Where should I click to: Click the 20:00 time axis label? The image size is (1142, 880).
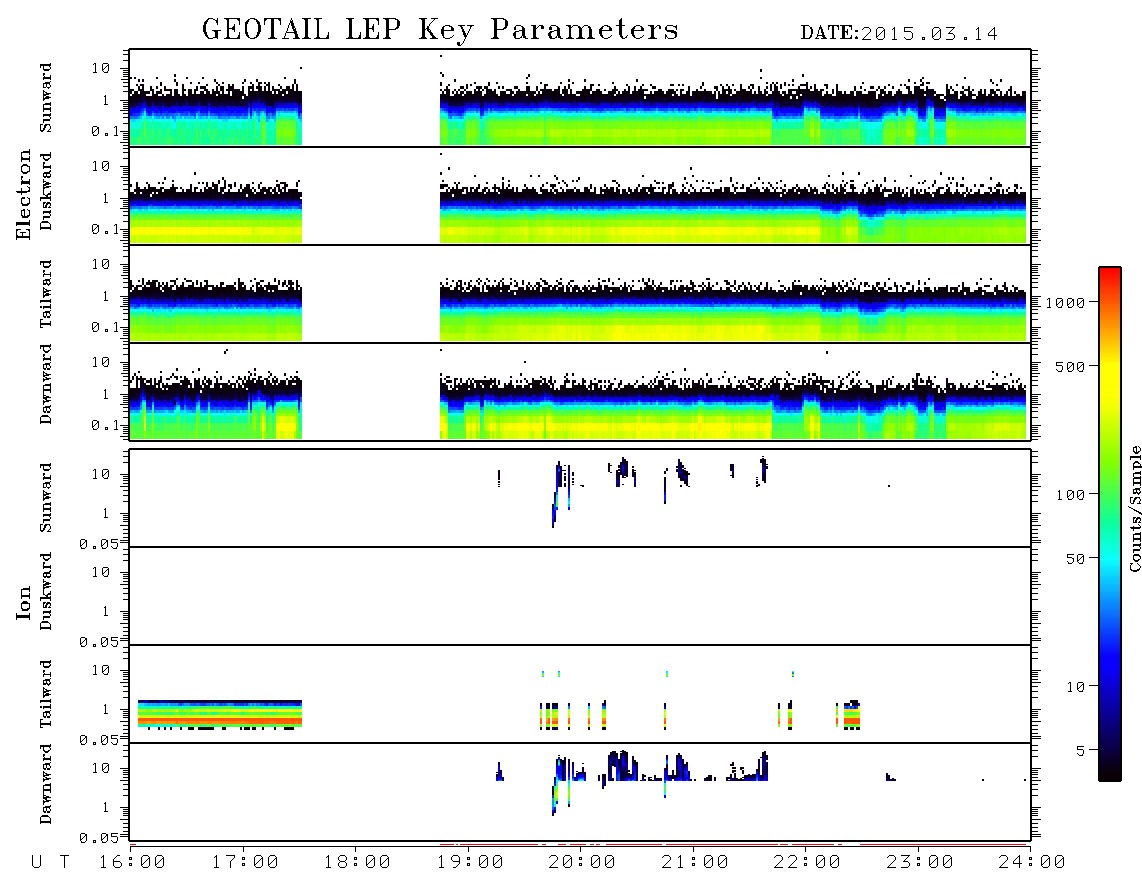pyautogui.click(x=582, y=863)
